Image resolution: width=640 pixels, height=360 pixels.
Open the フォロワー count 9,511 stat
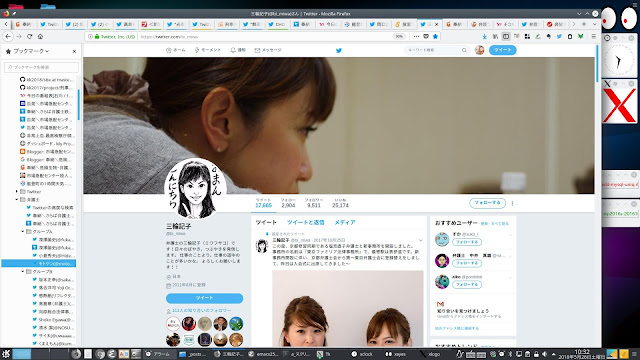click(x=313, y=203)
